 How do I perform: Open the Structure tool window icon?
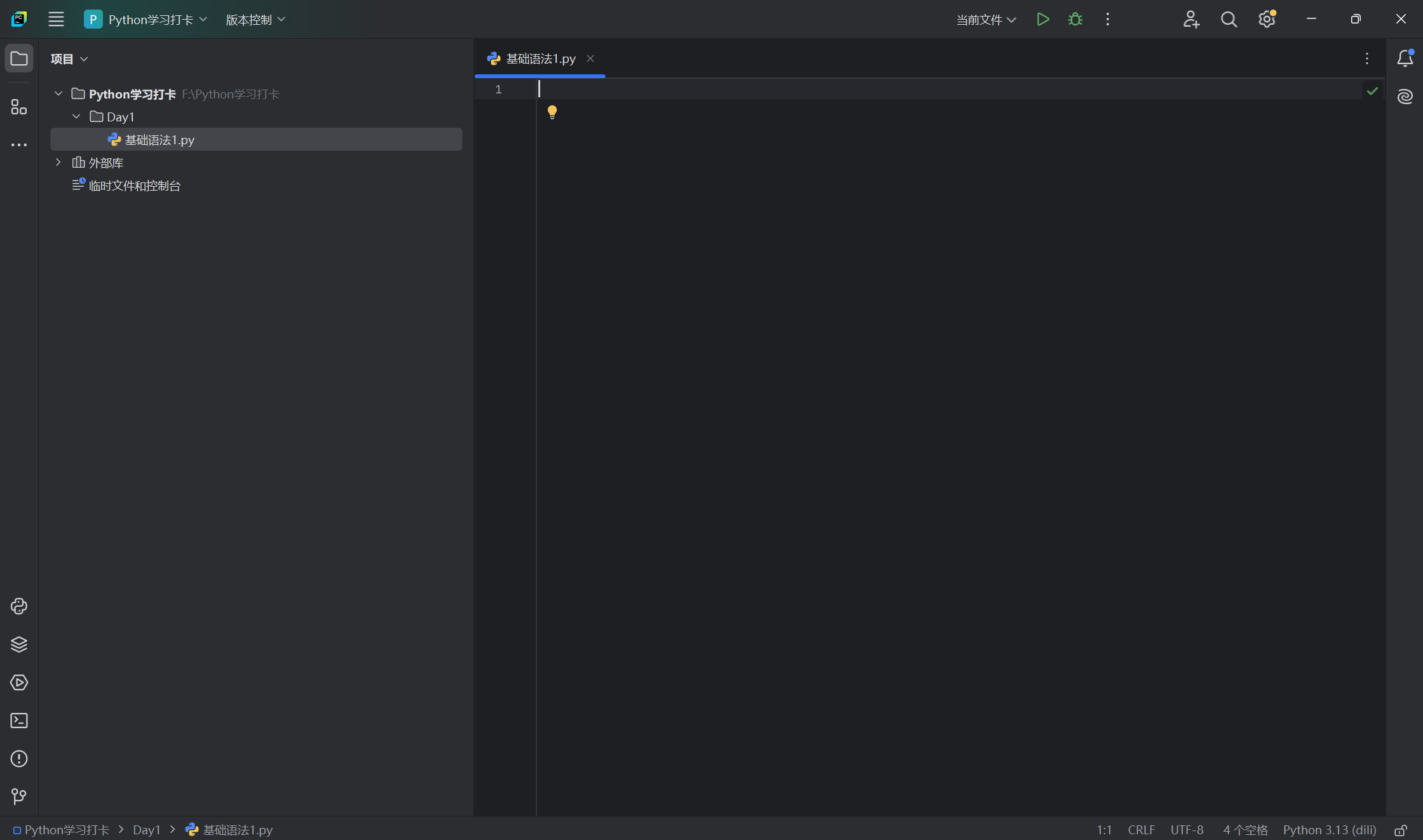(x=19, y=107)
